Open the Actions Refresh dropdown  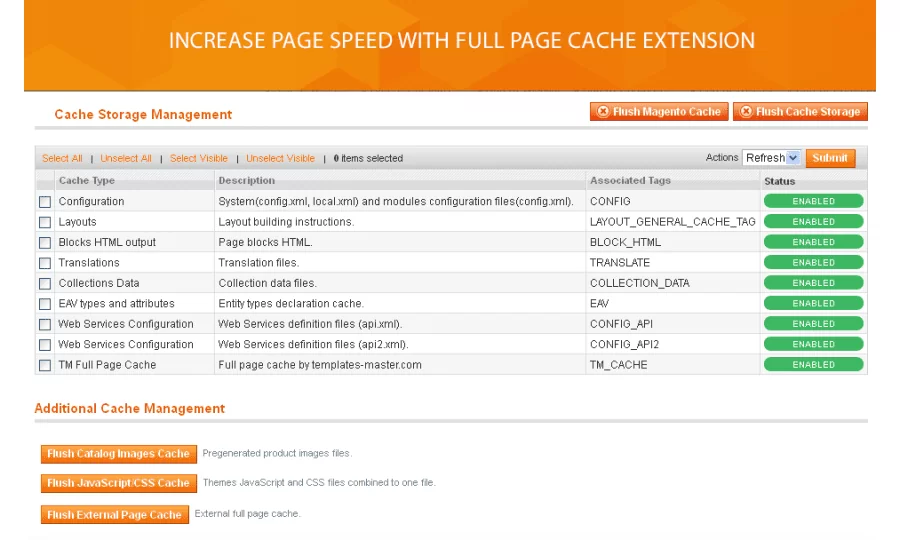(771, 158)
